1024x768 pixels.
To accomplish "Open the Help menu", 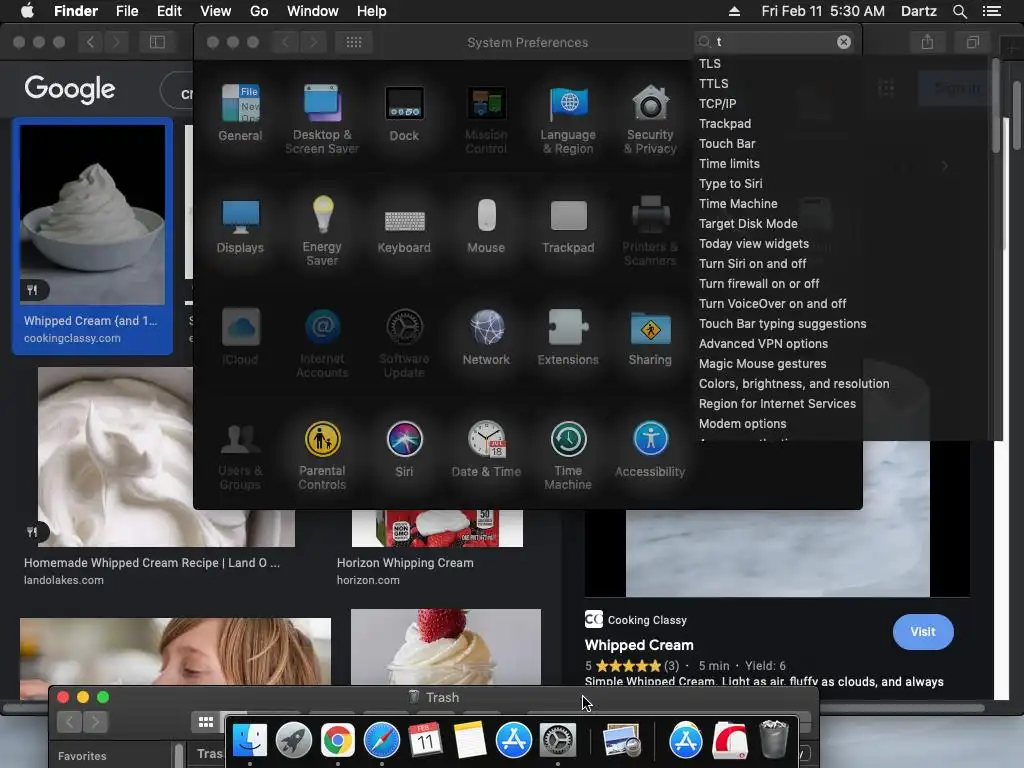I will point(372,11).
